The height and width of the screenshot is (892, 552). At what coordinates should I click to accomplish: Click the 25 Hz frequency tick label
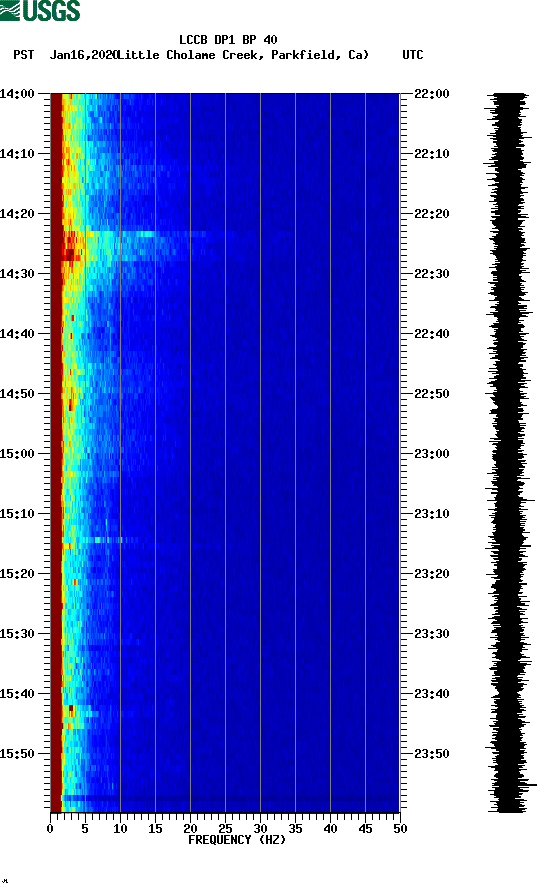tap(225, 829)
